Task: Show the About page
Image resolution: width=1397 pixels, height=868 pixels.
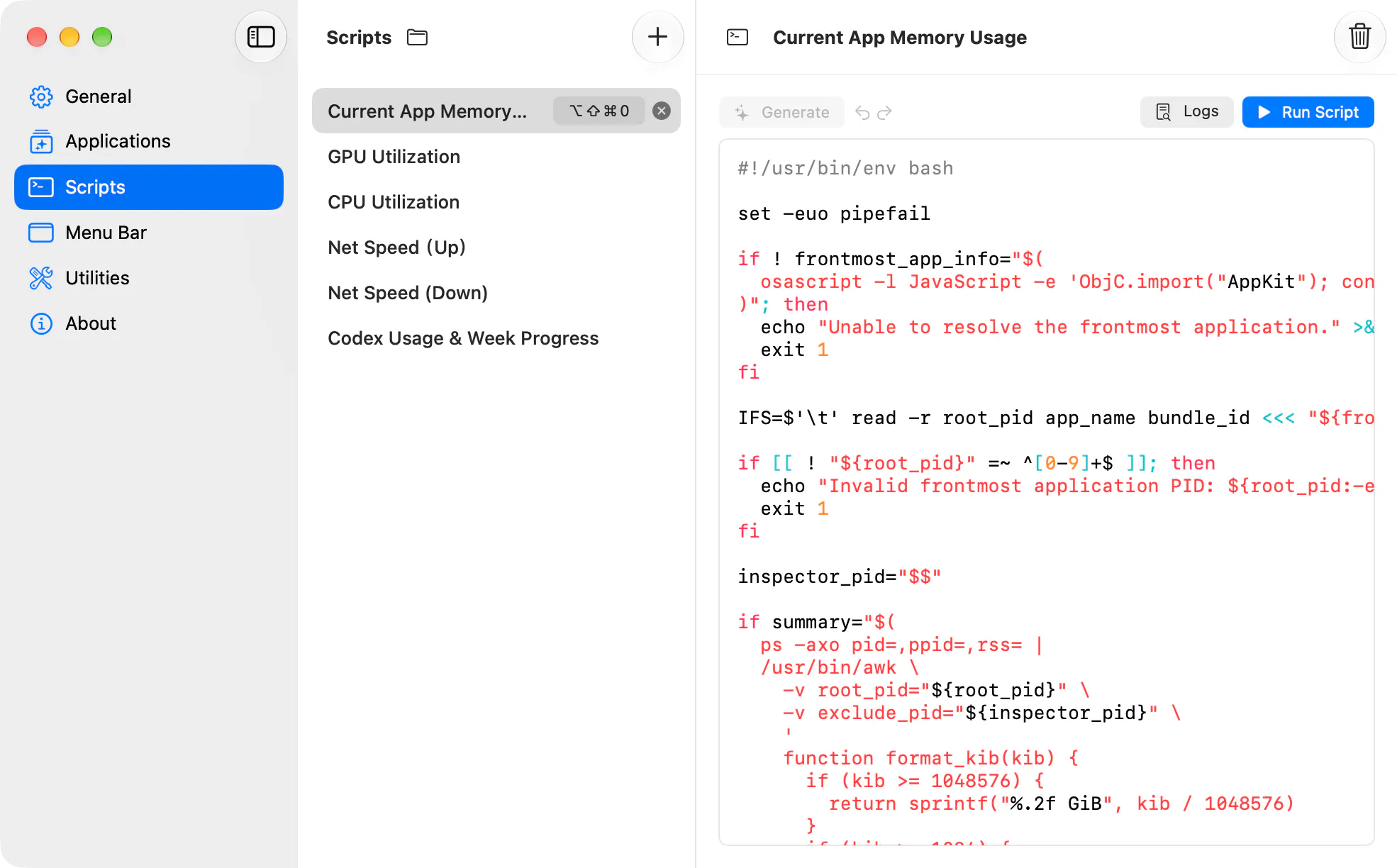Action: coord(149,323)
